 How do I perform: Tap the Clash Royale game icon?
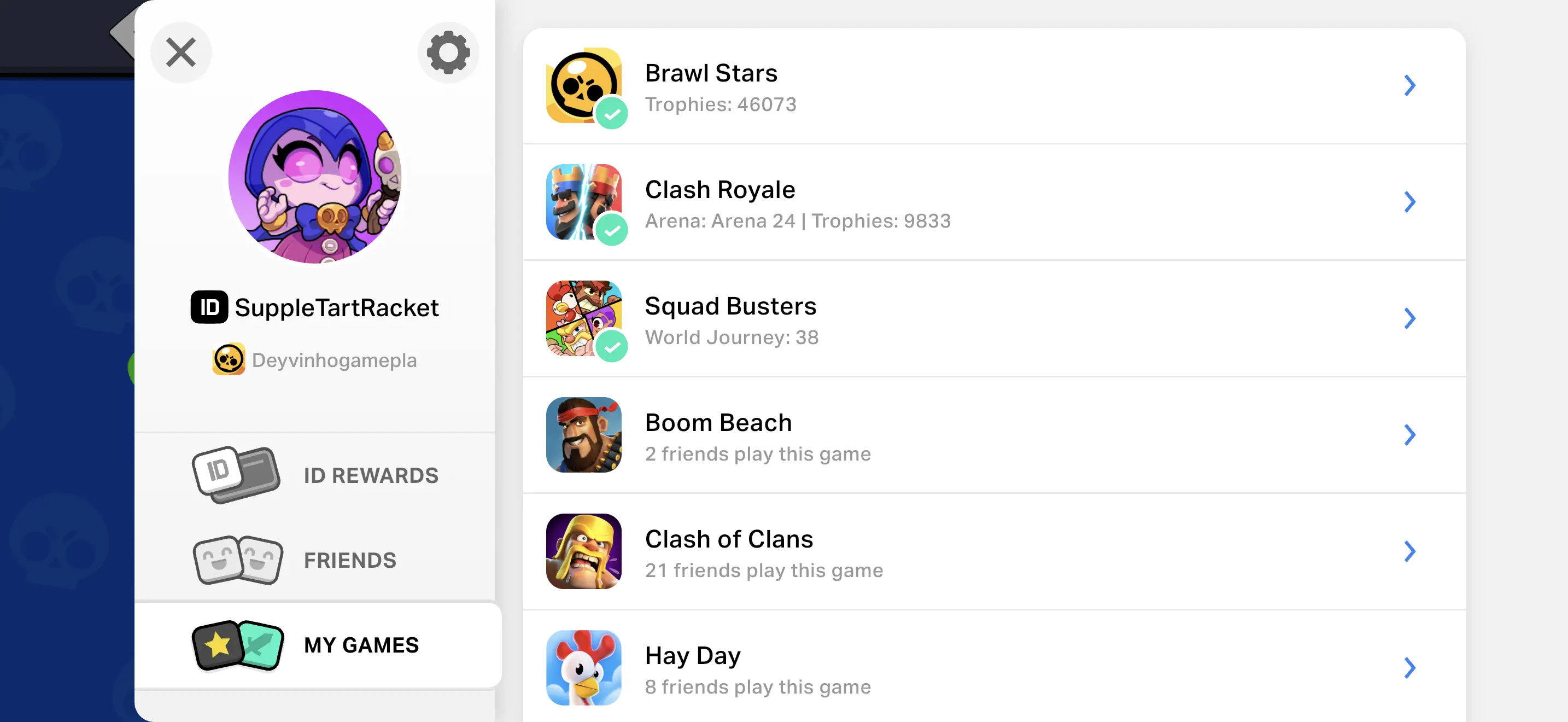click(584, 201)
